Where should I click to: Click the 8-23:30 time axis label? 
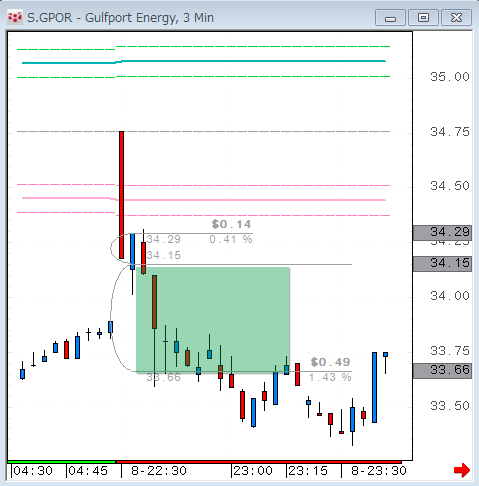click(379, 471)
